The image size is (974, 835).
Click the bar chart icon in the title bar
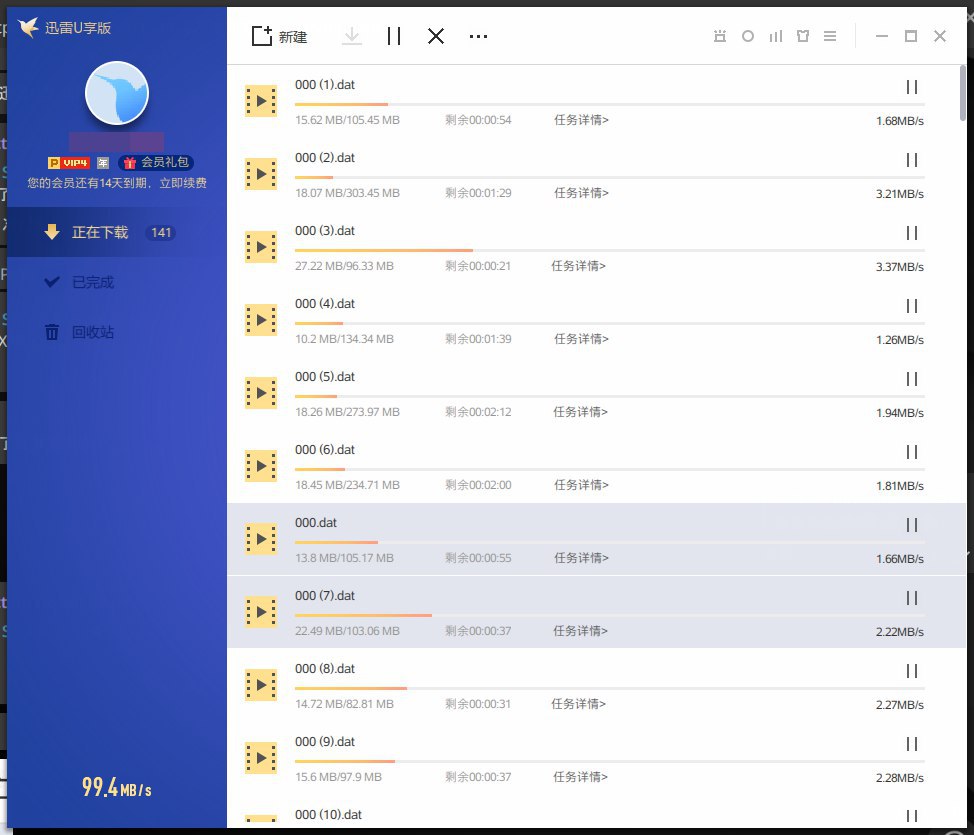[775, 36]
